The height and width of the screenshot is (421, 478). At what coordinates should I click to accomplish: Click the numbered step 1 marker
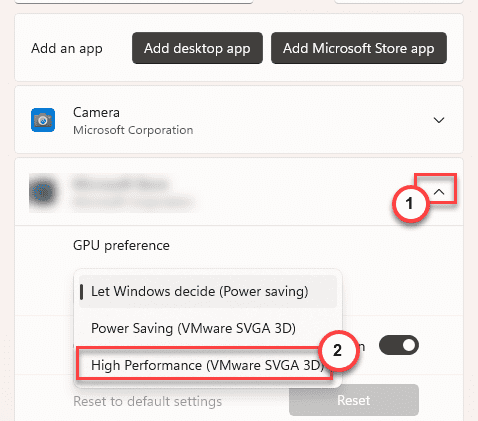pyautogui.click(x=410, y=203)
